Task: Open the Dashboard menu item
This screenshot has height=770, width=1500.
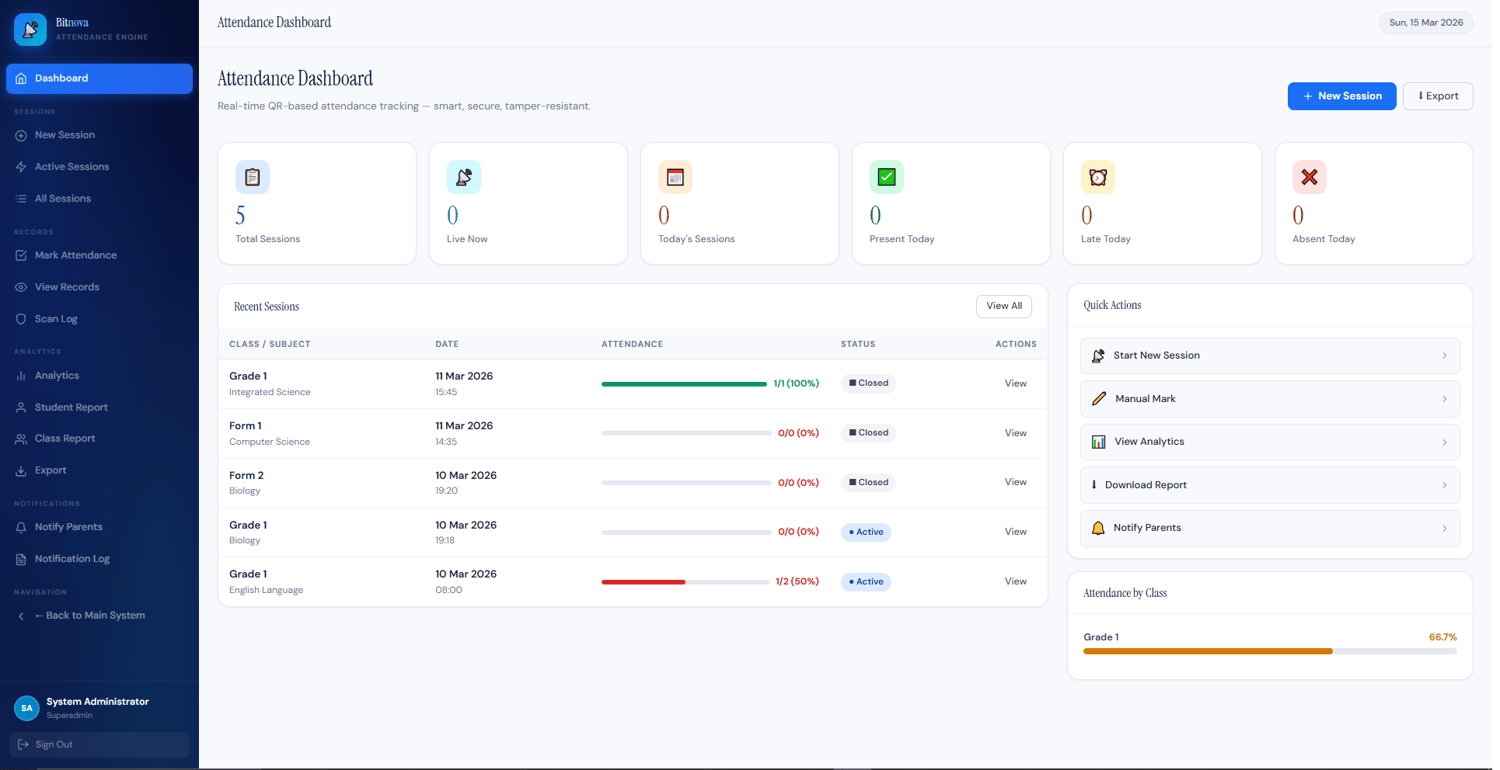Action: pos(99,78)
